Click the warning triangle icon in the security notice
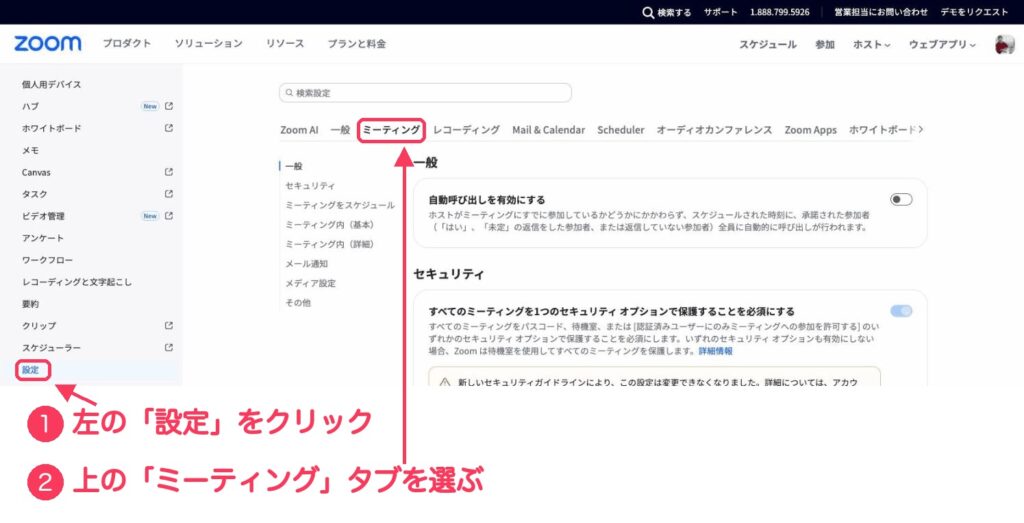 [445, 381]
